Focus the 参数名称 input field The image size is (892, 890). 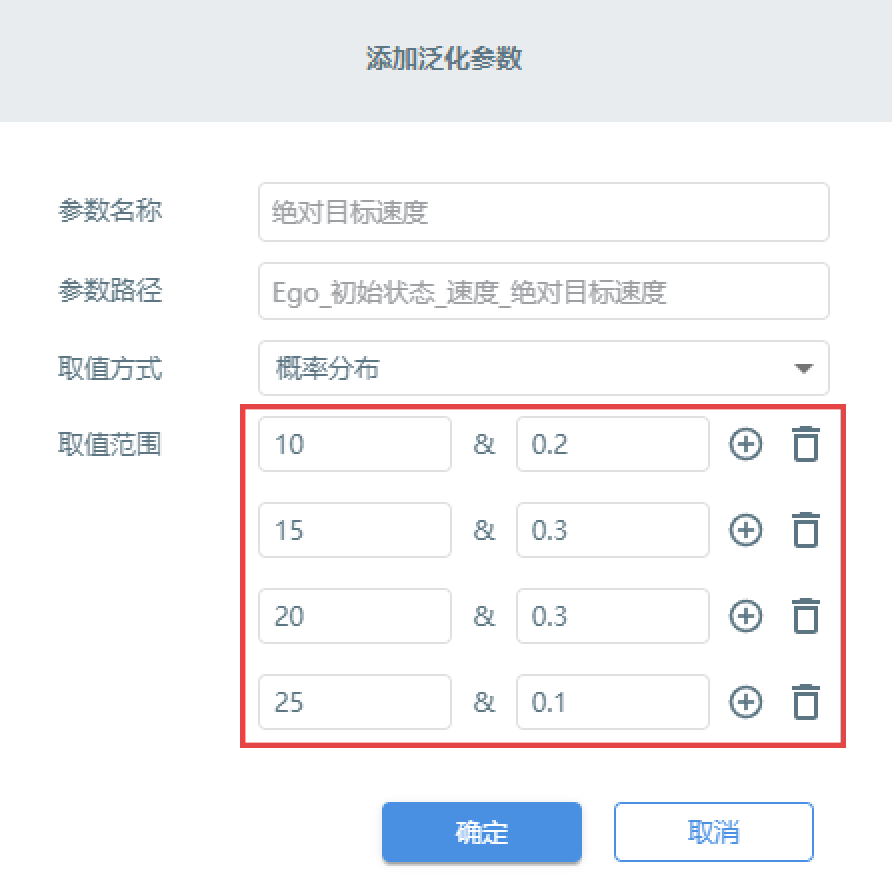(x=543, y=212)
